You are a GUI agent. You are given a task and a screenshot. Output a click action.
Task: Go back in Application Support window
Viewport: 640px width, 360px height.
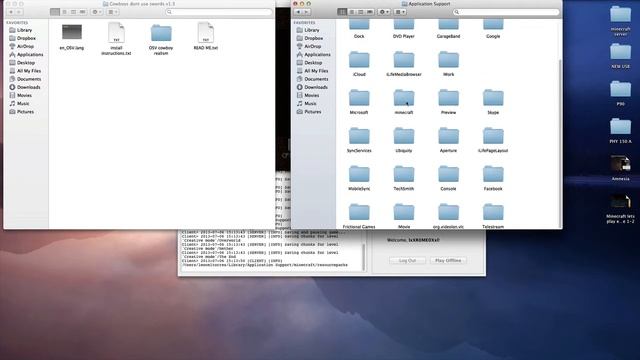298,12
